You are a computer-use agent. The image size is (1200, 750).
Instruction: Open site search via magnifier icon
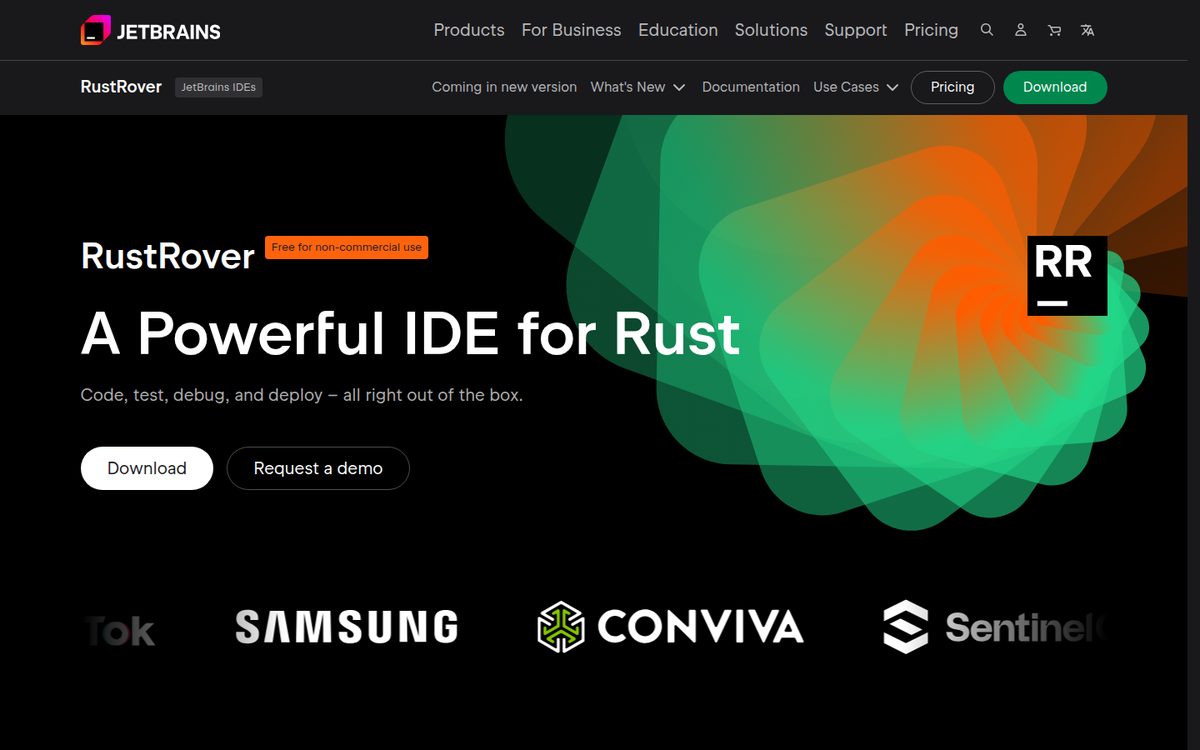(x=987, y=30)
